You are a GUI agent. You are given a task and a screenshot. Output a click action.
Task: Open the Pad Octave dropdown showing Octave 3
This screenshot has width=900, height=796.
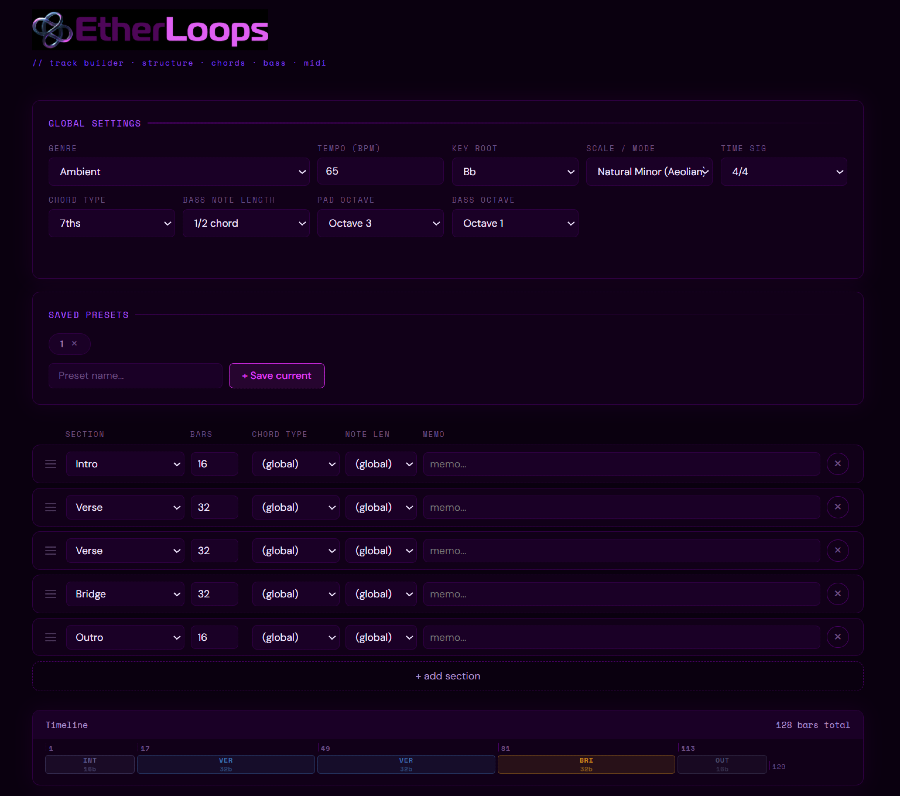tap(381, 223)
